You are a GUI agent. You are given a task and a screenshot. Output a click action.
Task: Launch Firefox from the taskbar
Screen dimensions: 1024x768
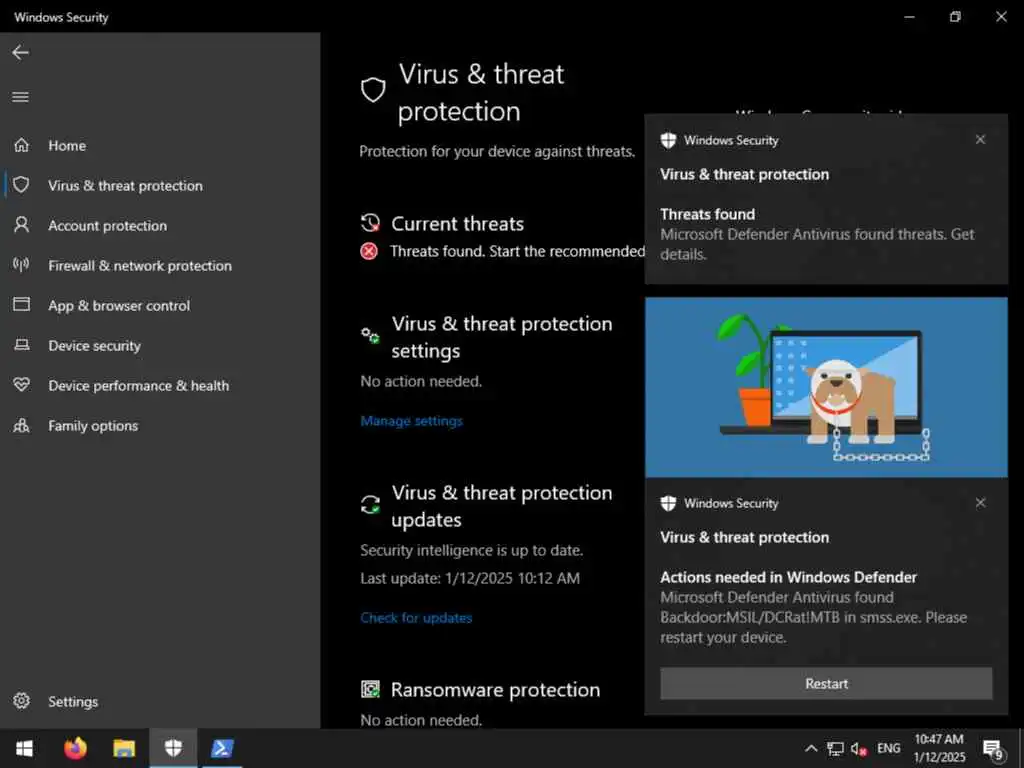[x=75, y=748]
